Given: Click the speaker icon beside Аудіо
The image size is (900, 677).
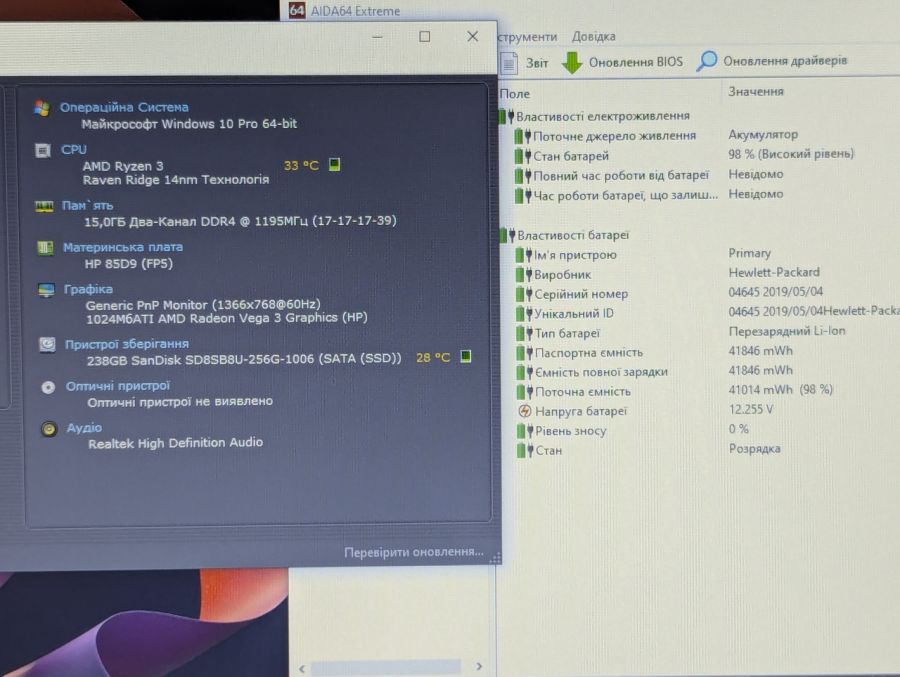Looking at the screenshot, I should tap(49, 429).
